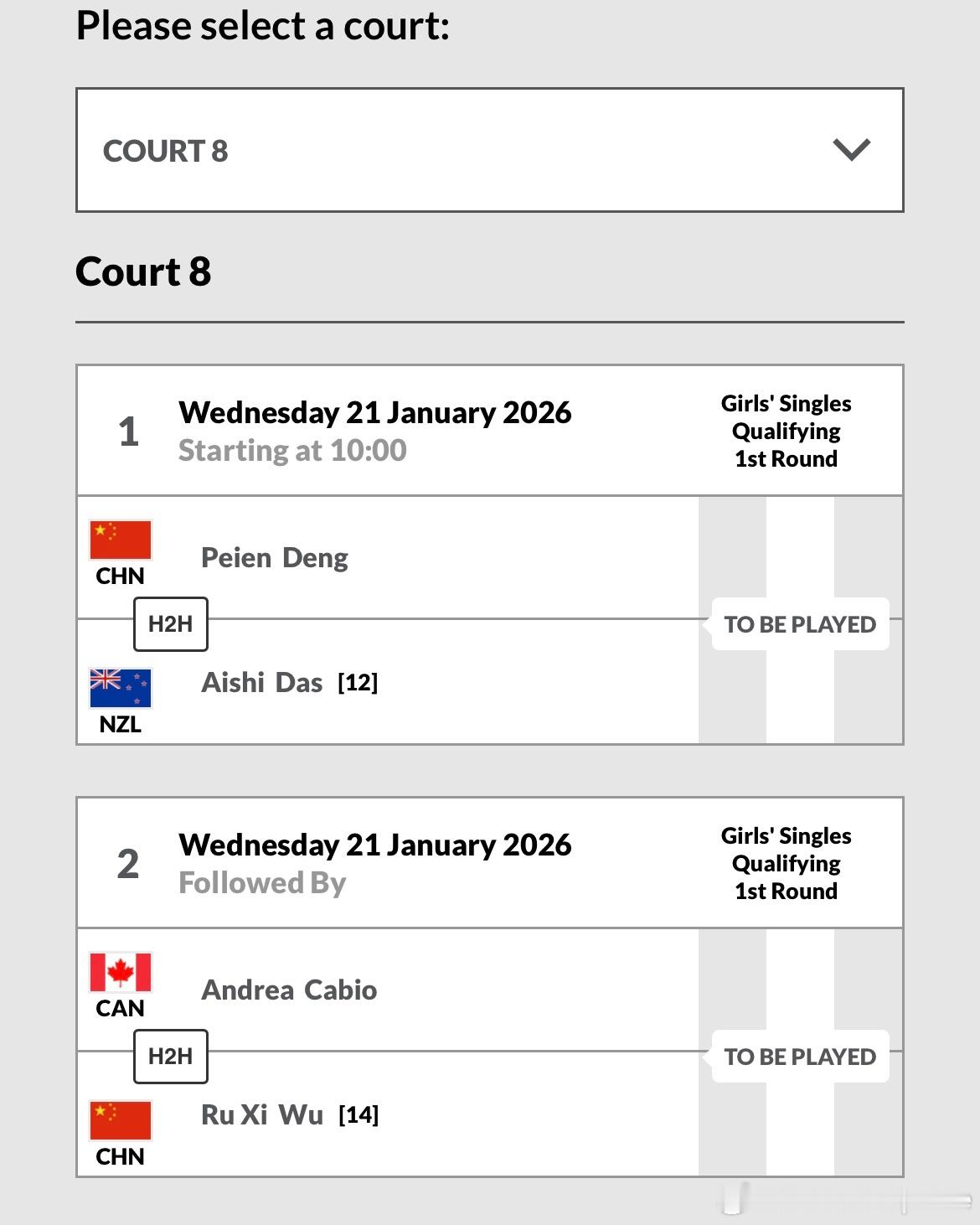This screenshot has width=980, height=1225.
Task: Select player Aishi Das
Action: point(262,683)
